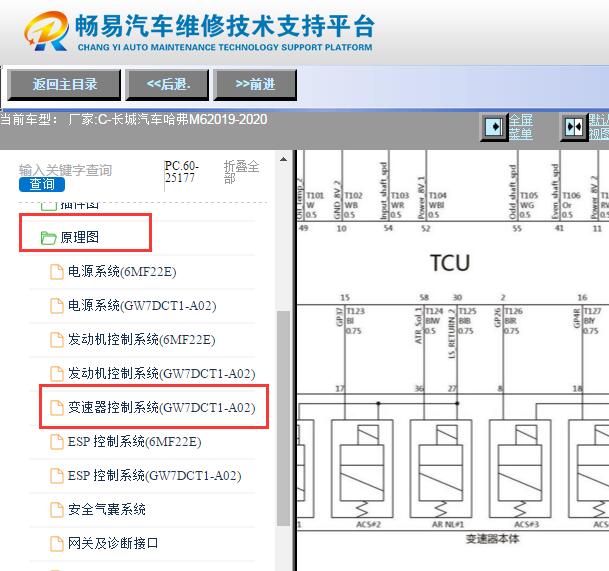Screen dimensions: 609x571
Task: Click the 当前车型 vehicle model text
Action: [133, 119]
